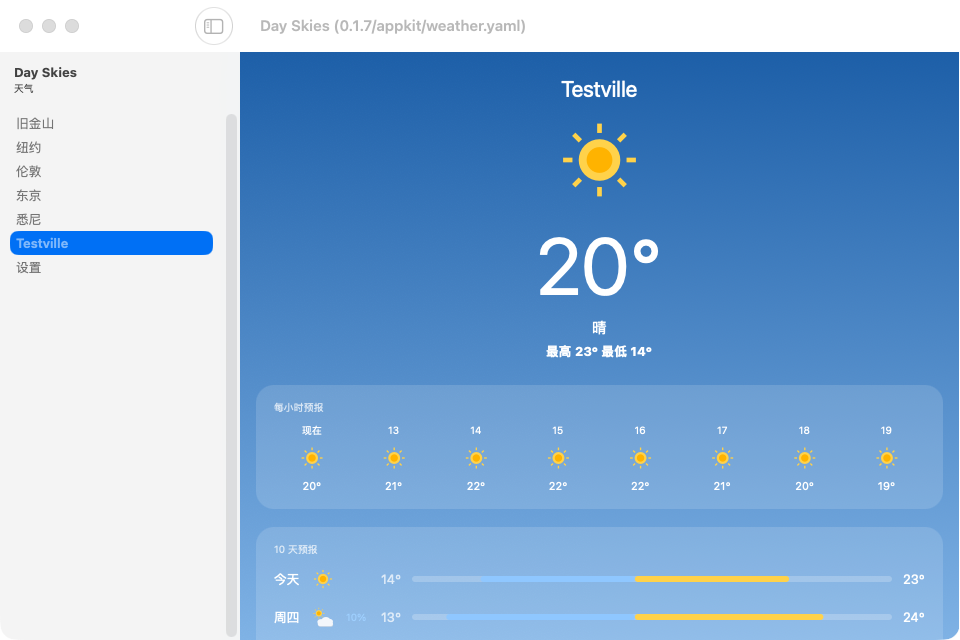This screenshot has height=640, width=960.
Task: Click the 14° low for 今天
Action: [391, 579]
